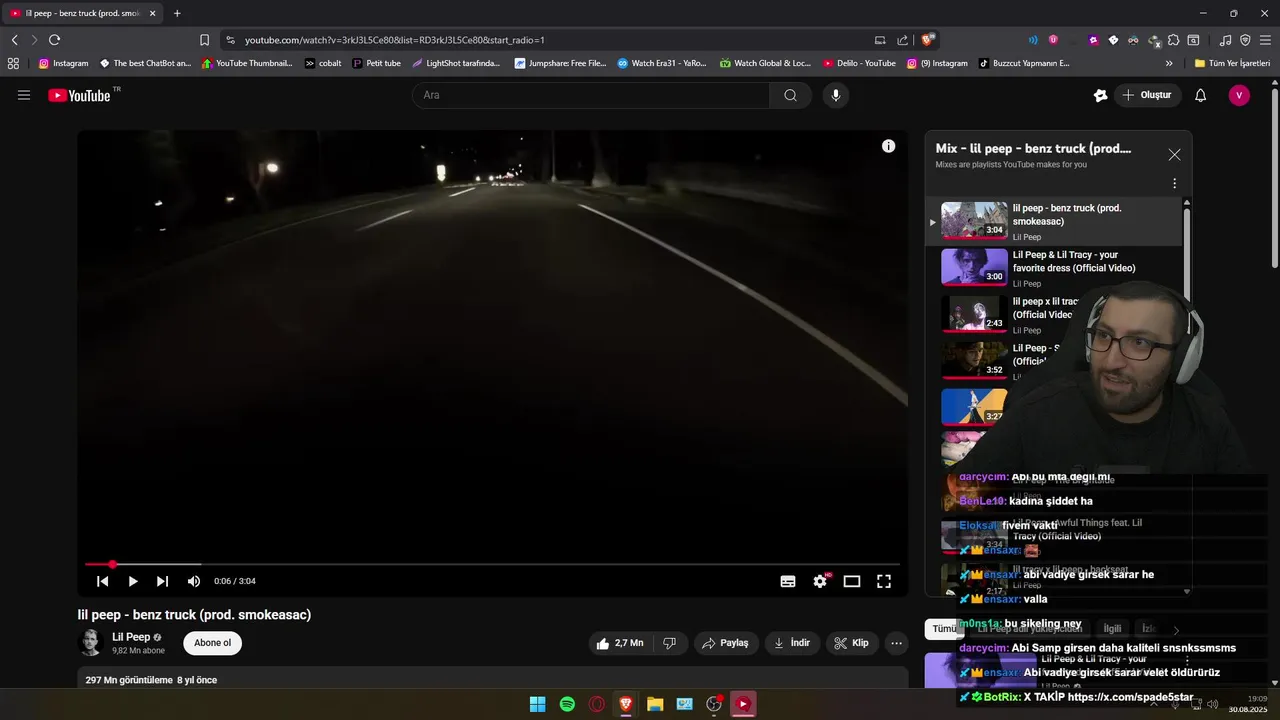This screenshot has height=720, width=1280.
Task: Open the YouTube notifications bell
Action: [1201, 95]
